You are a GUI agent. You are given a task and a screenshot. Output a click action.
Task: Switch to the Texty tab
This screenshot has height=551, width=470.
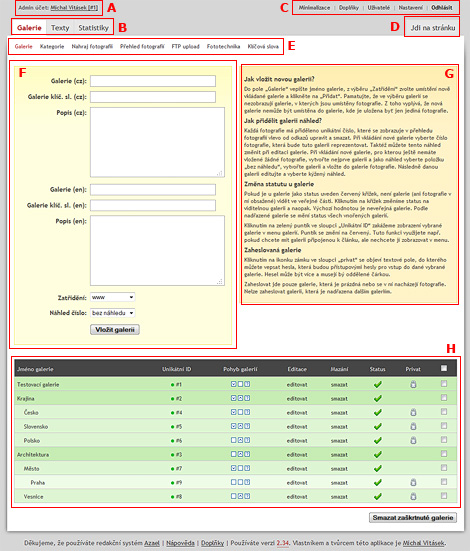click(x=60, y=27)
